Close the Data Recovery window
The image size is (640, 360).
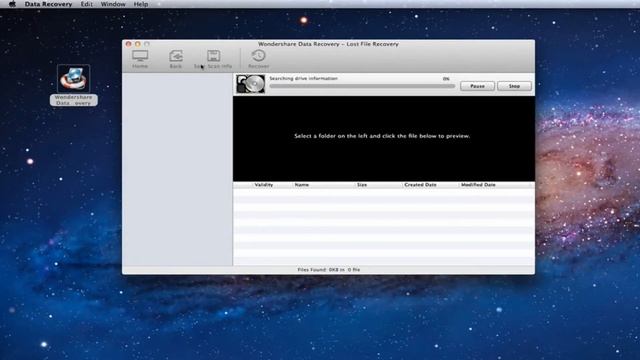pos(129,44)
